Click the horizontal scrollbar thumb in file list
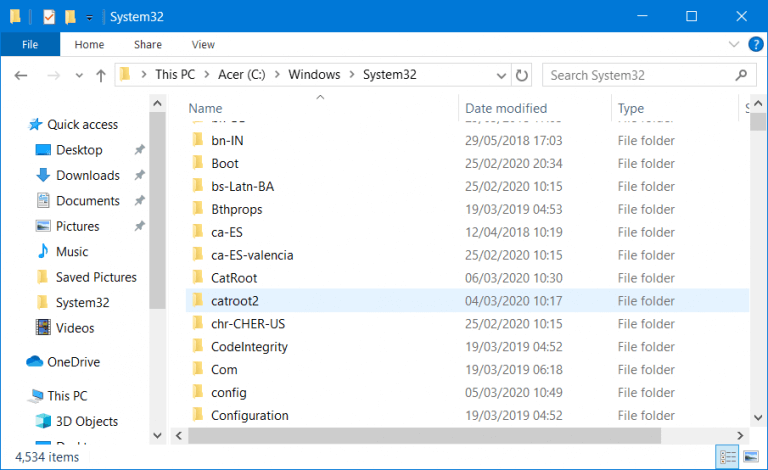The width and height of the screenshot is (768, 470). pyautogui.click(x=424, y=435)
